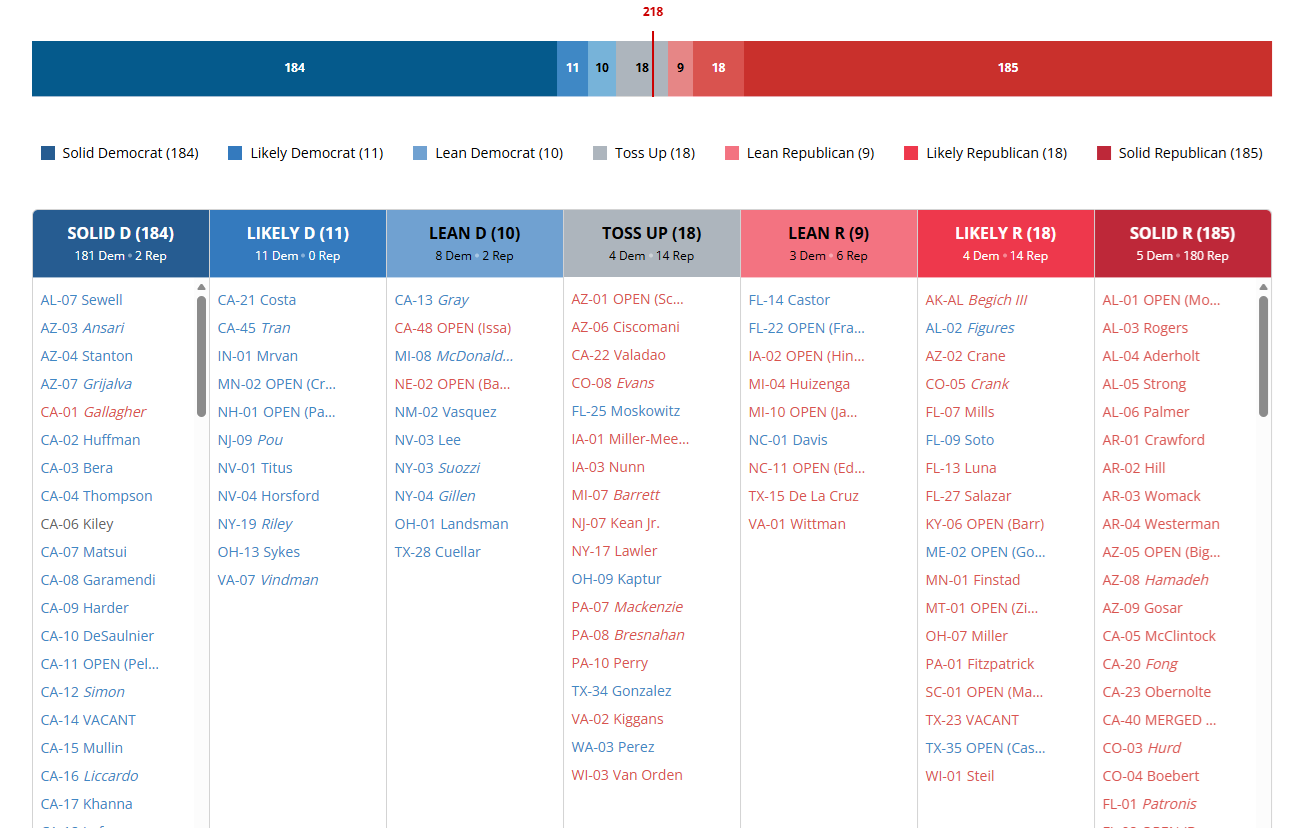Open the NY-03 Suozzi race link

coord(438,468)
